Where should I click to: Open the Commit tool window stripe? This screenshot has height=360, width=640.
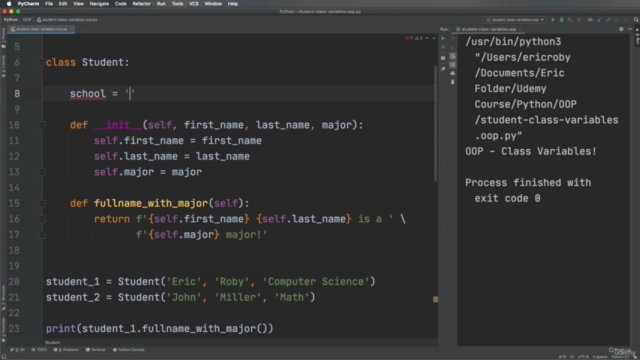click(x=3, y=66)
